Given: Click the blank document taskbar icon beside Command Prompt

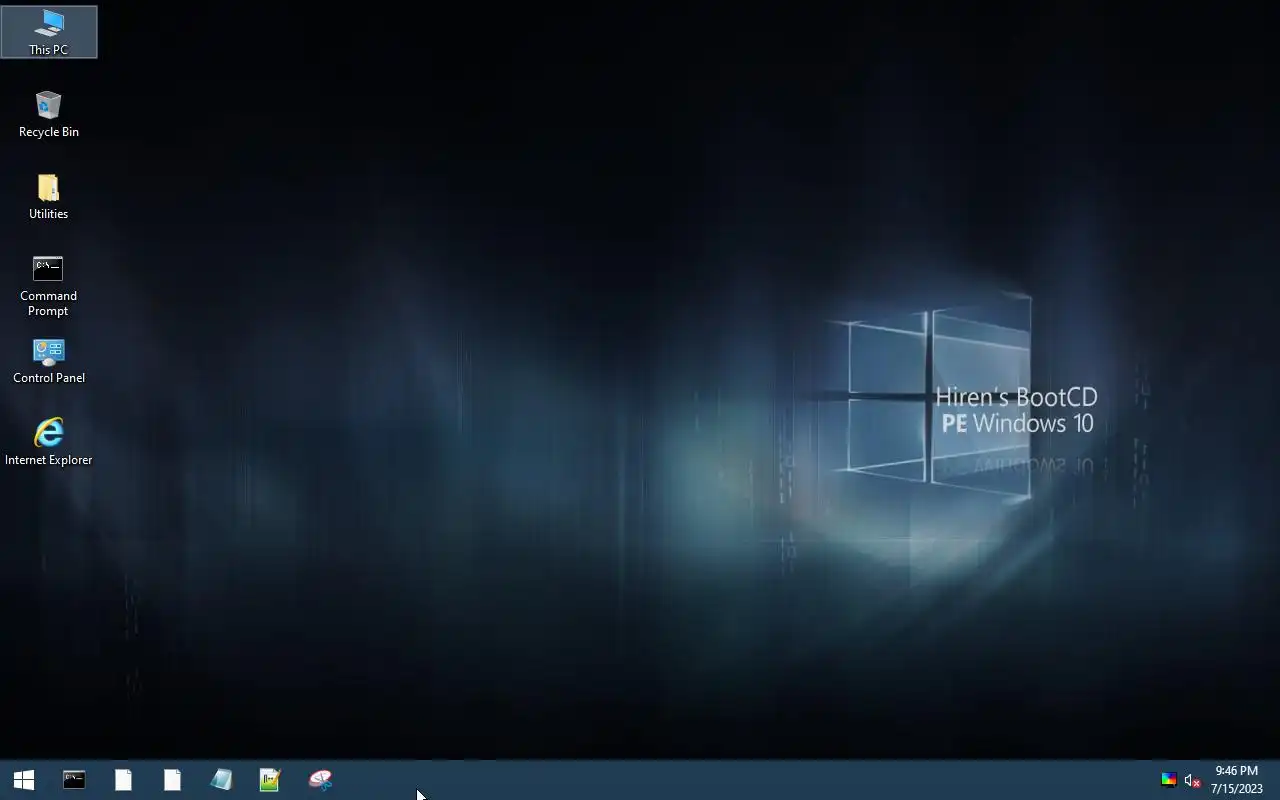Looking at the screenshot, I should pos(123,780).
